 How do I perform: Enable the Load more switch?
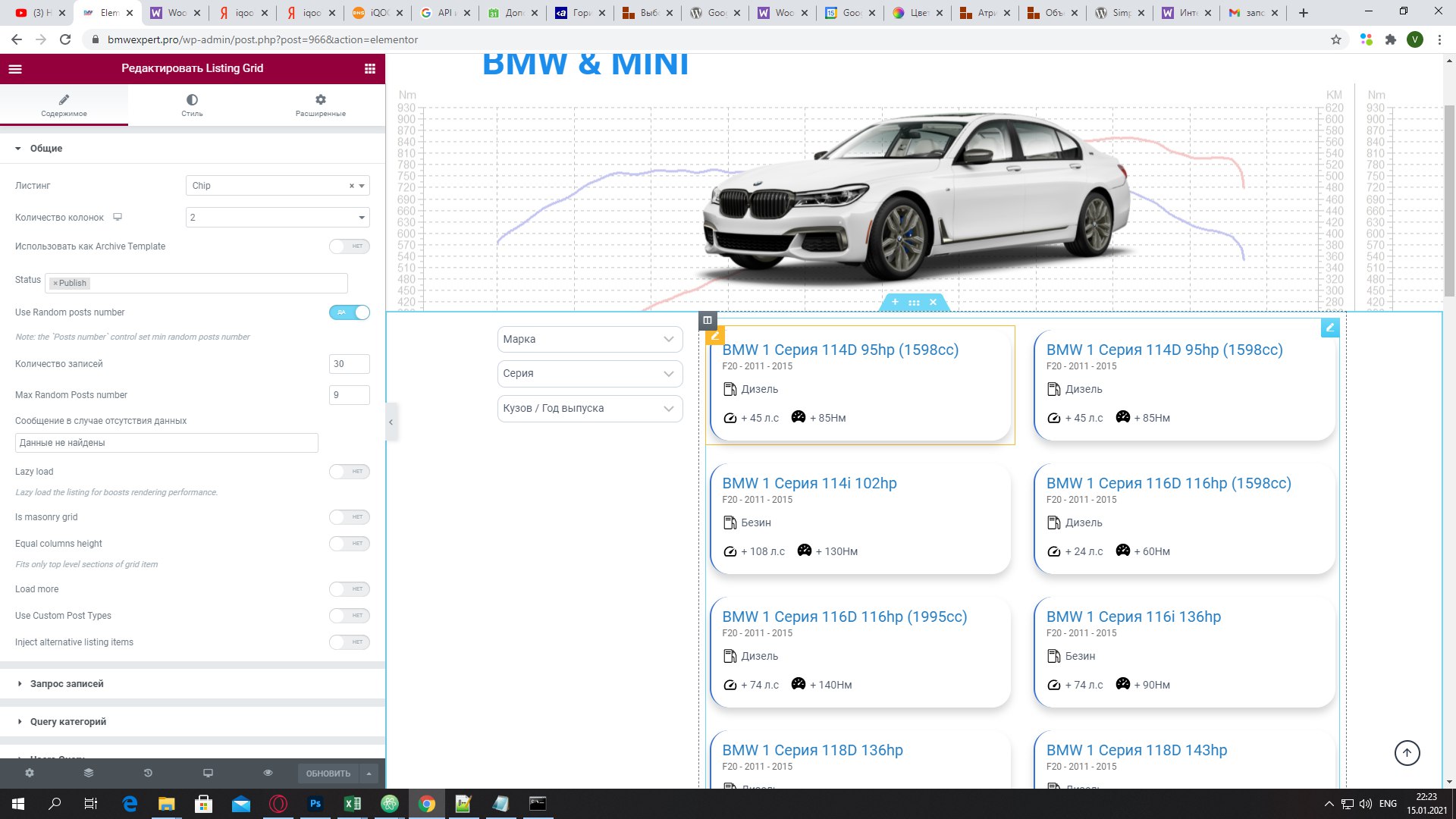point(350,589)
